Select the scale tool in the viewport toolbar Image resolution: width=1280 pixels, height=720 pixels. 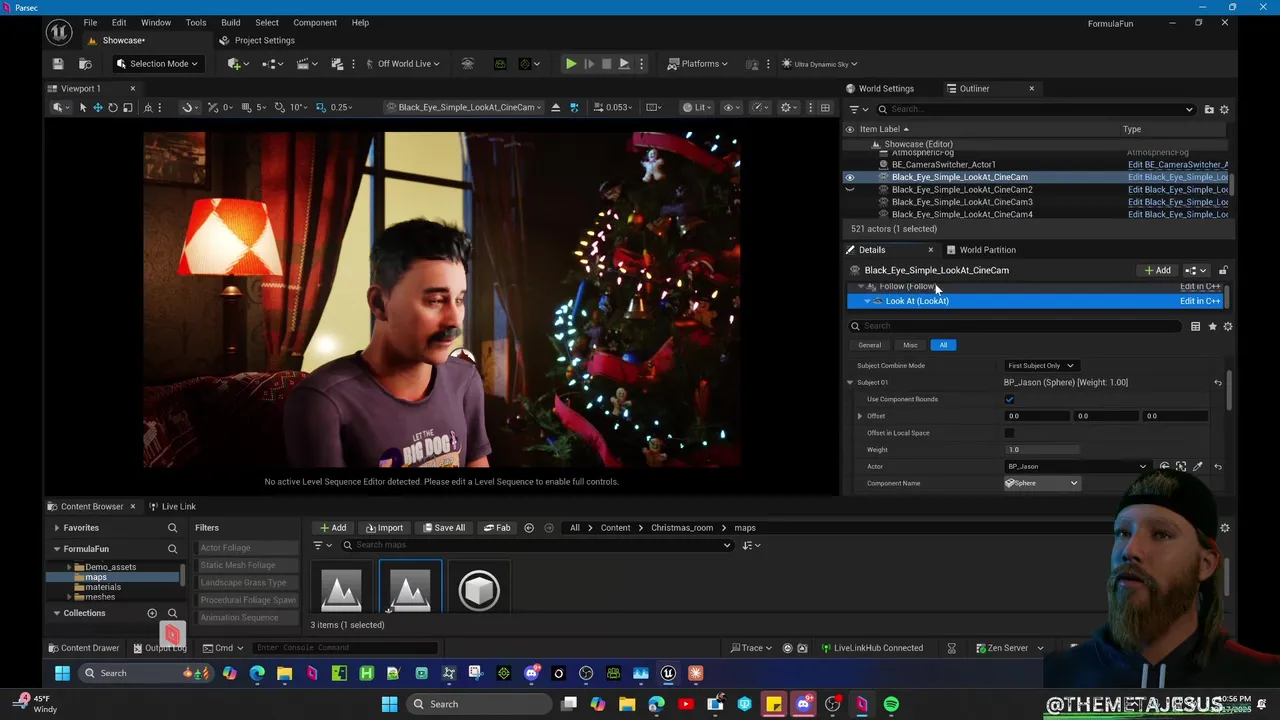coord(127,107)
